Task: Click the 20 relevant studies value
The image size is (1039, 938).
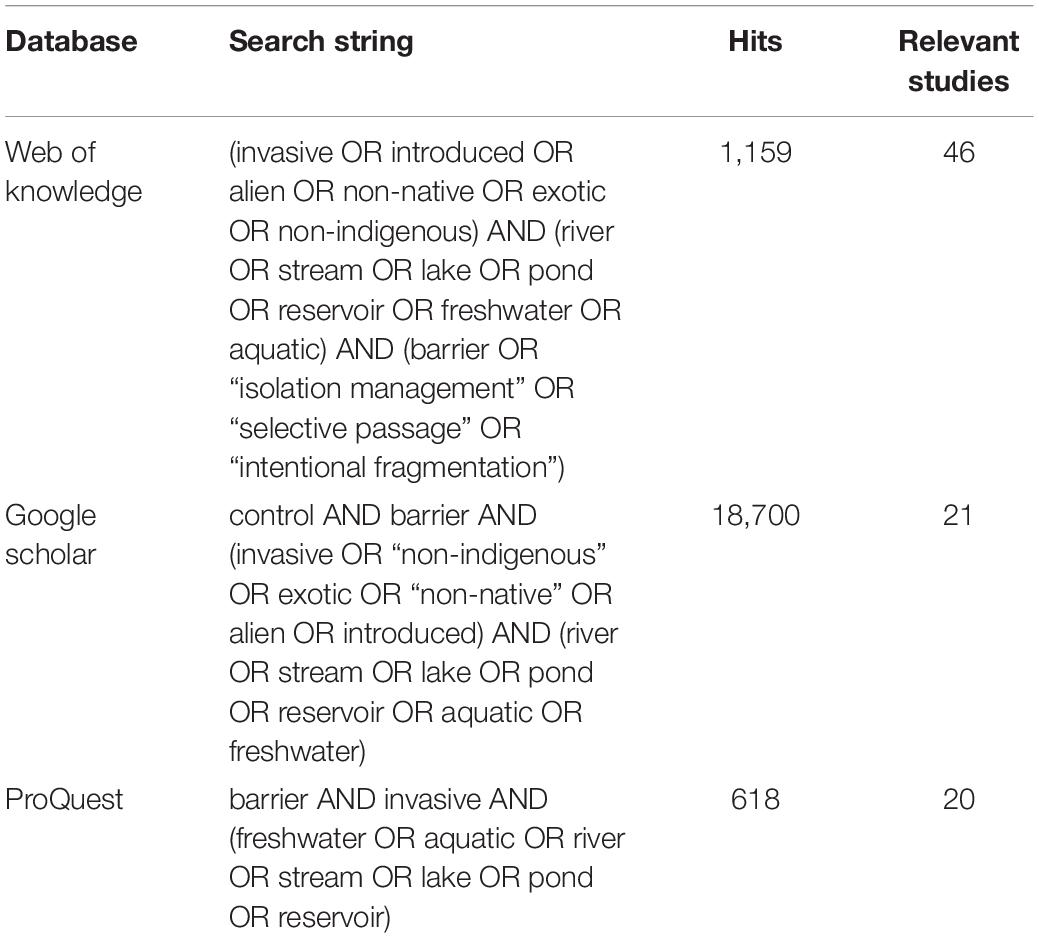Action: [959, 799]
